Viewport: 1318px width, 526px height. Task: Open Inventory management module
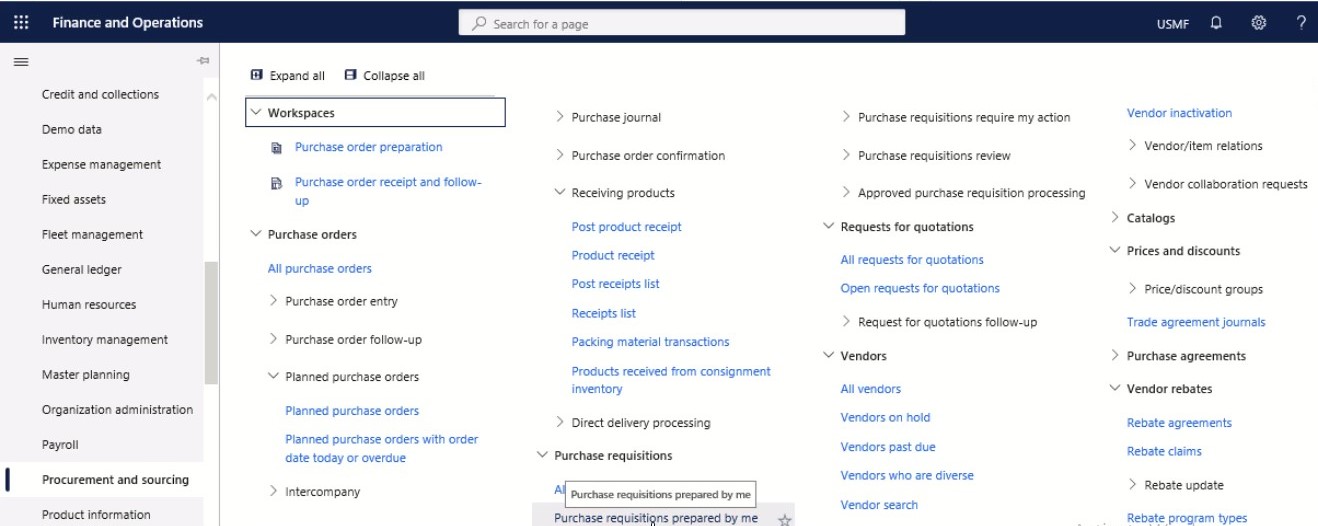pos(105,339)
